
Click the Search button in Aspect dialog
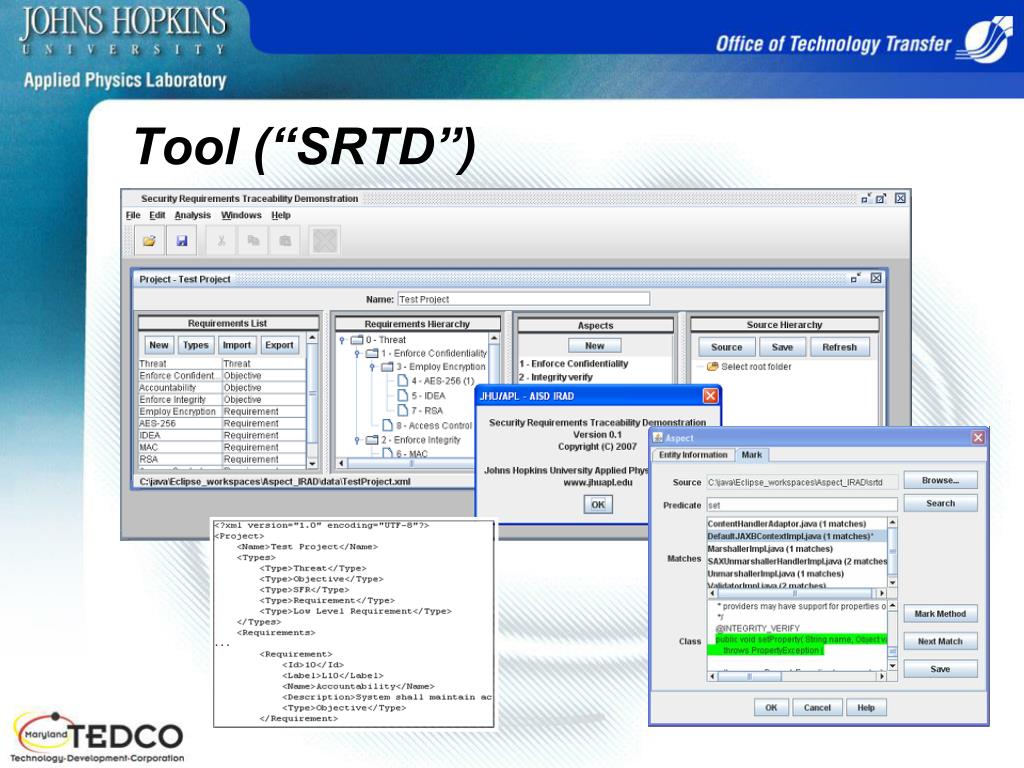pyautogui.click(x=940, y=504)
